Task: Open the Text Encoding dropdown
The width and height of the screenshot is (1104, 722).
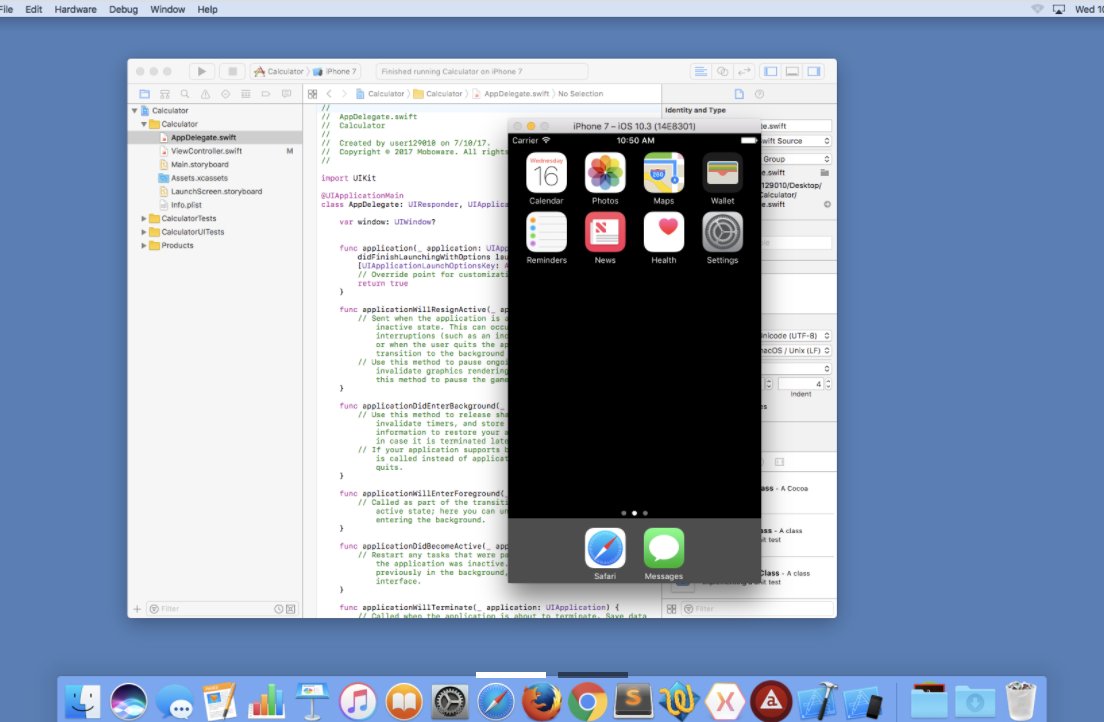Action: pos(796,335)
